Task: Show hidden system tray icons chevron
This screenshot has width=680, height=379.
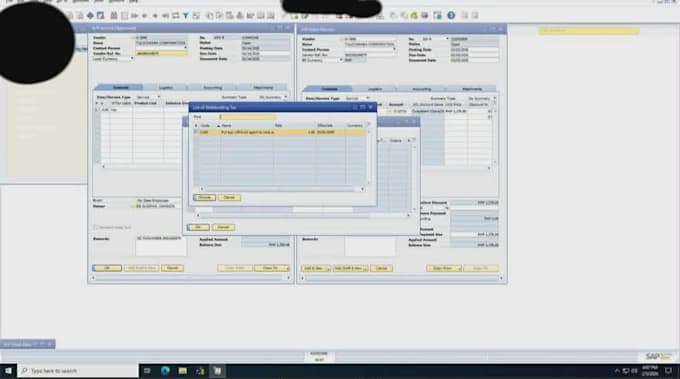Action: coord(617,371)
